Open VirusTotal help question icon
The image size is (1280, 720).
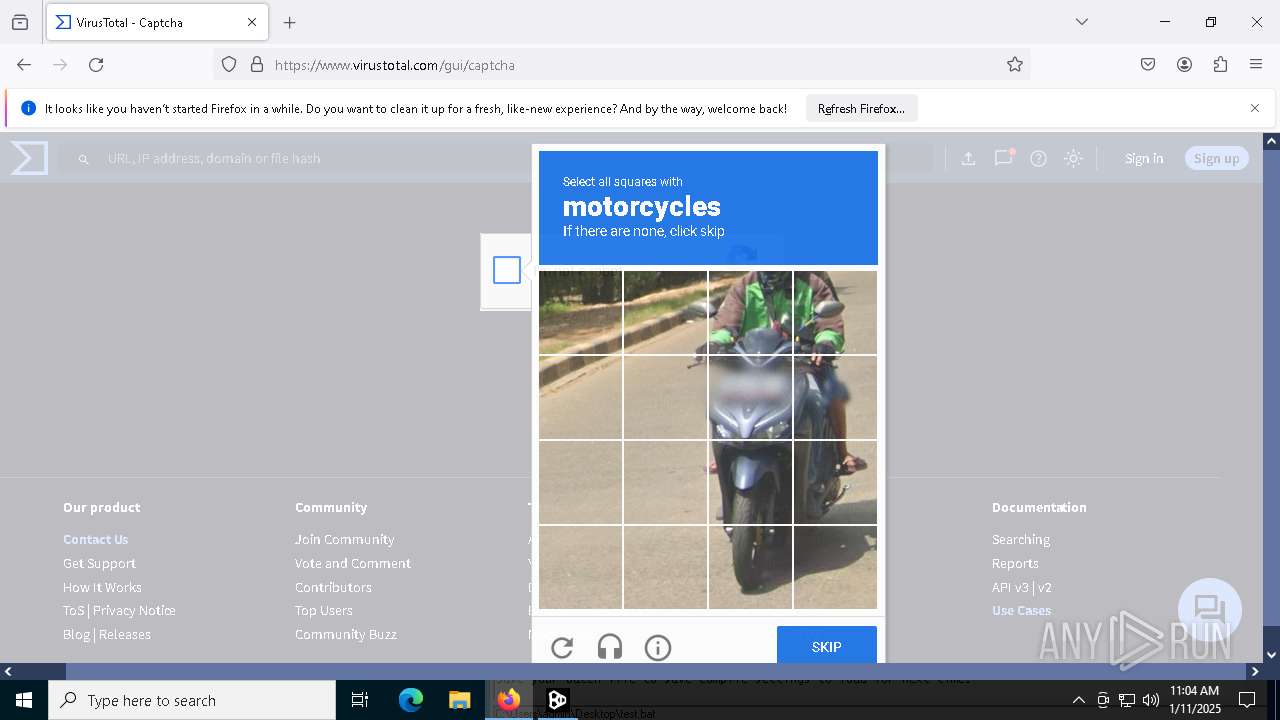coord(1038,158)
